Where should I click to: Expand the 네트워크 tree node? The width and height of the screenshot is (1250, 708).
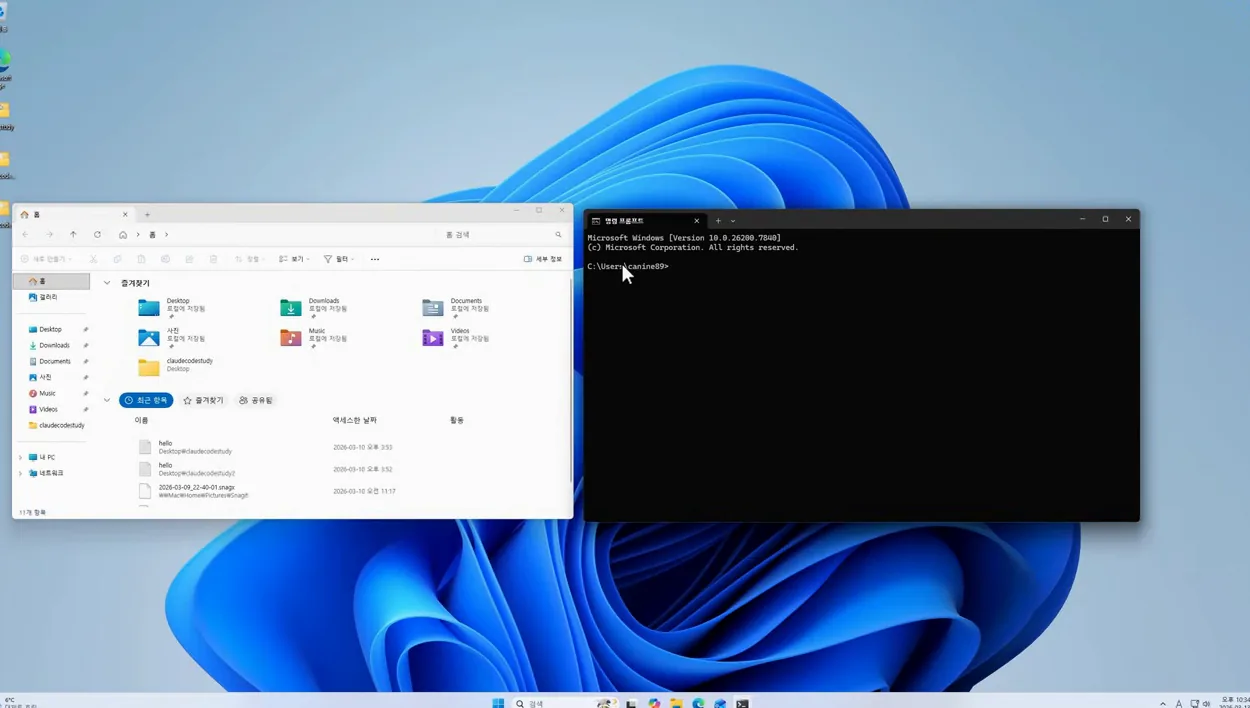[20, 473]
